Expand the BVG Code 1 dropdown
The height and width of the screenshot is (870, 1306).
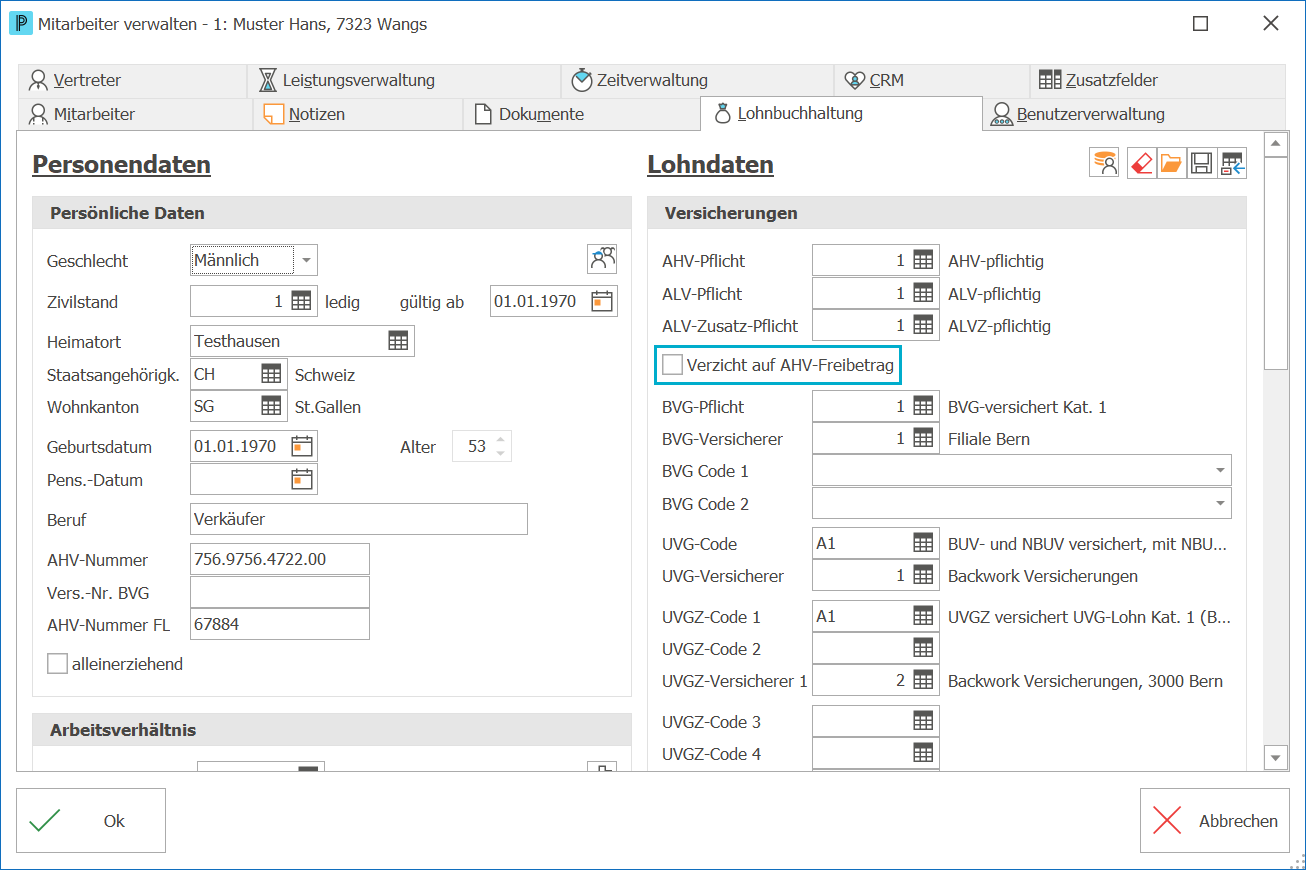pyautogui.click(x=1220, y=470)
